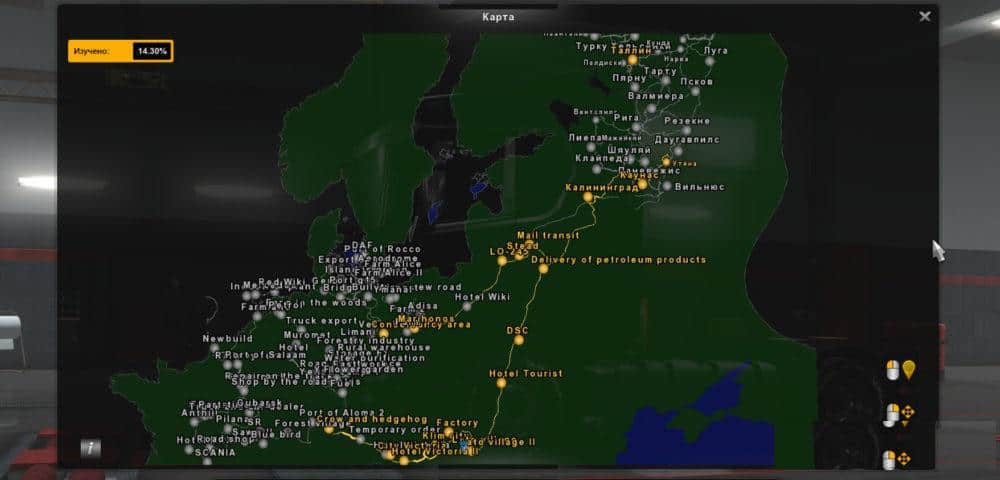Open the map info legend button
The image size is (1000, 480).
tap(91, 447)
